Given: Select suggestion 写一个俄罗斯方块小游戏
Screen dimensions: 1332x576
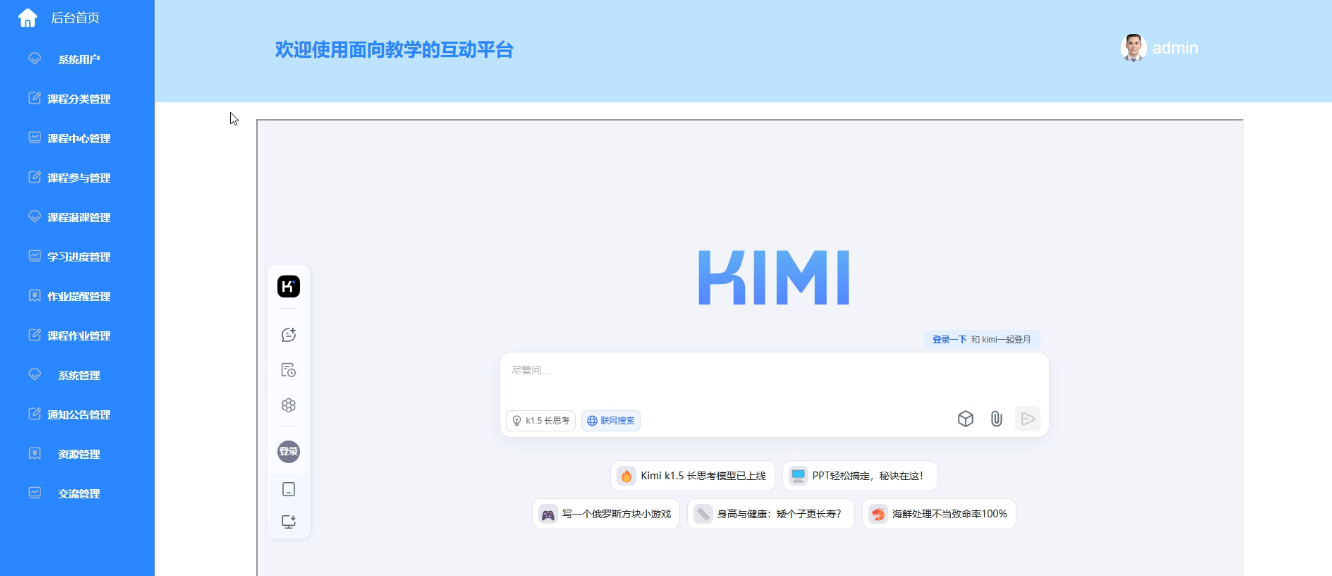Looking at the screenshot, I should (x=606, y=514).
